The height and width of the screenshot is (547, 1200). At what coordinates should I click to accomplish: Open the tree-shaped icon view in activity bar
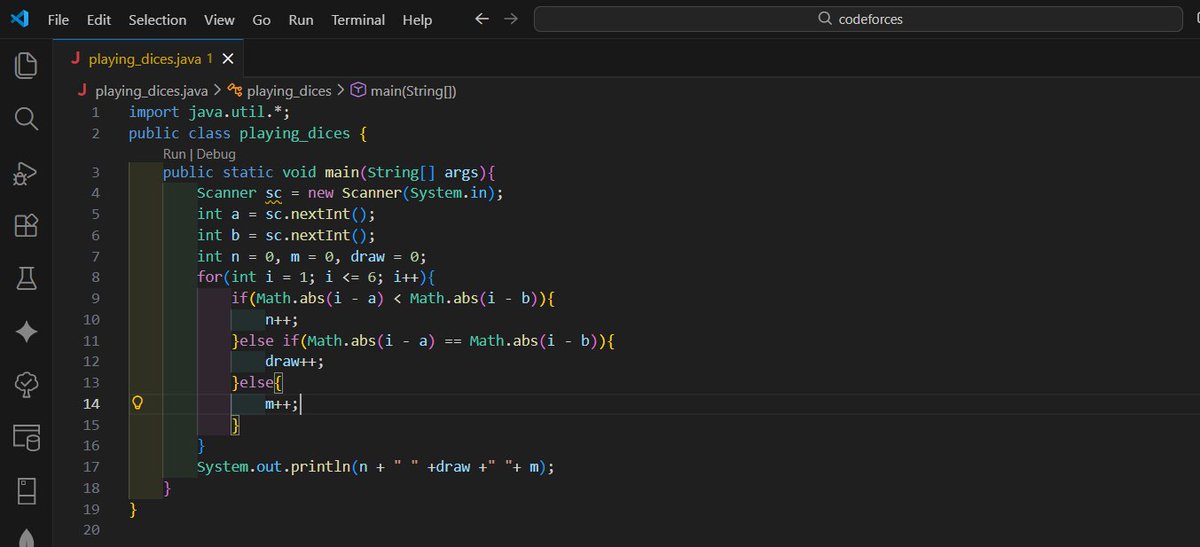pos(26,385)
